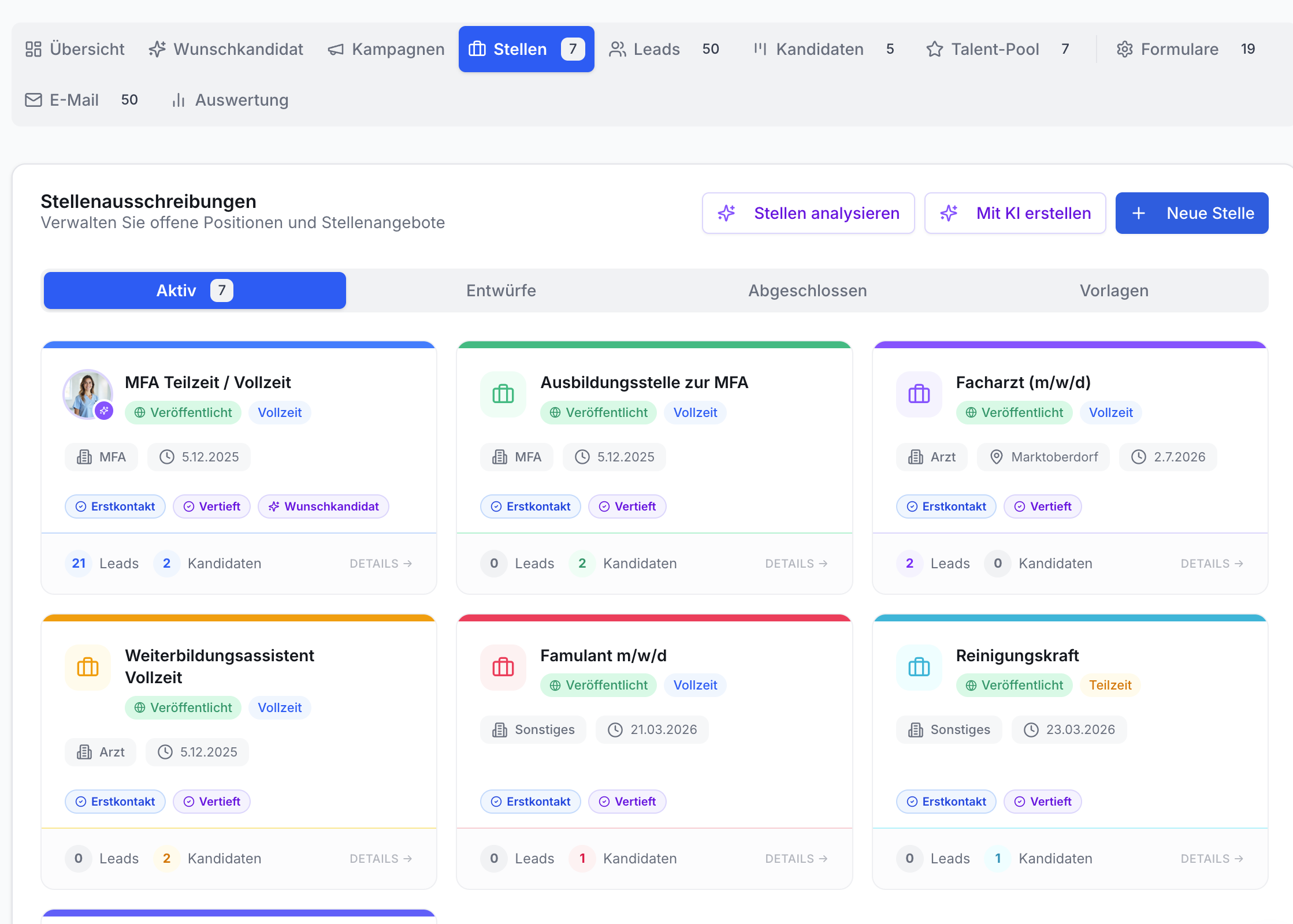The image size is (1293, 924).
Task: Open DETAILS for Ausbildungsstelle zur MFA
Action: (x=796, y=564)
